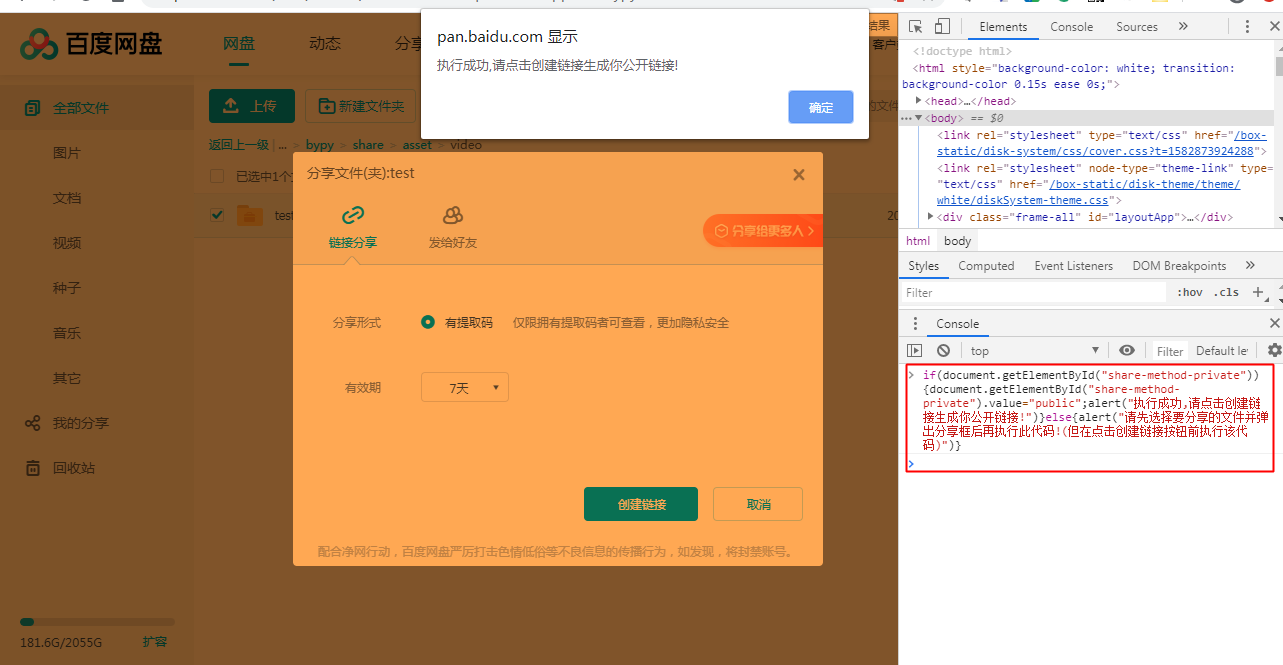Viewport: 1283px width, 665px height.
Task: Click the 分享给更多人 orange banner
Action: pos(763,231)
